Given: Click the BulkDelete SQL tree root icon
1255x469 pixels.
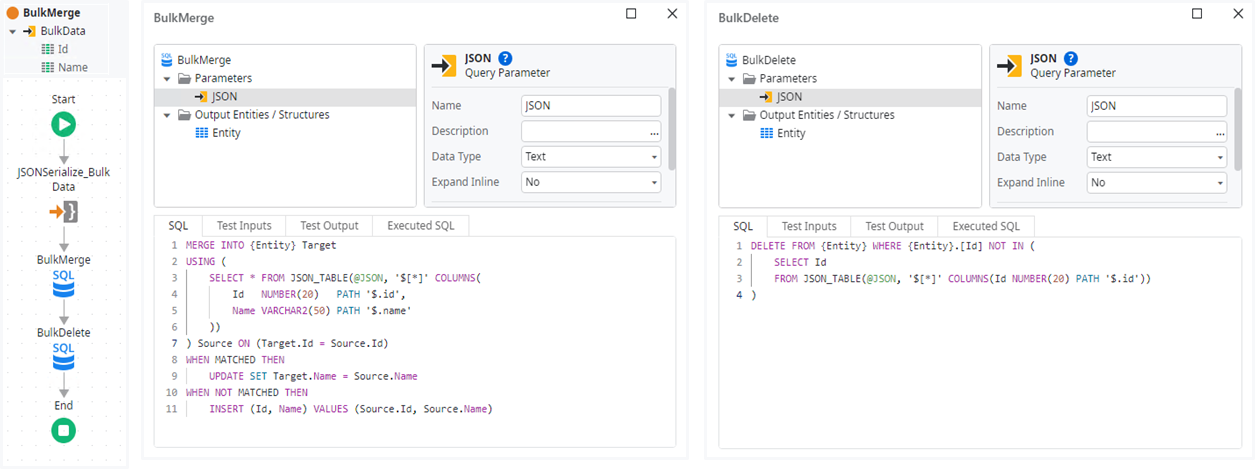Looking at the screenshot, I should [732, 60].
